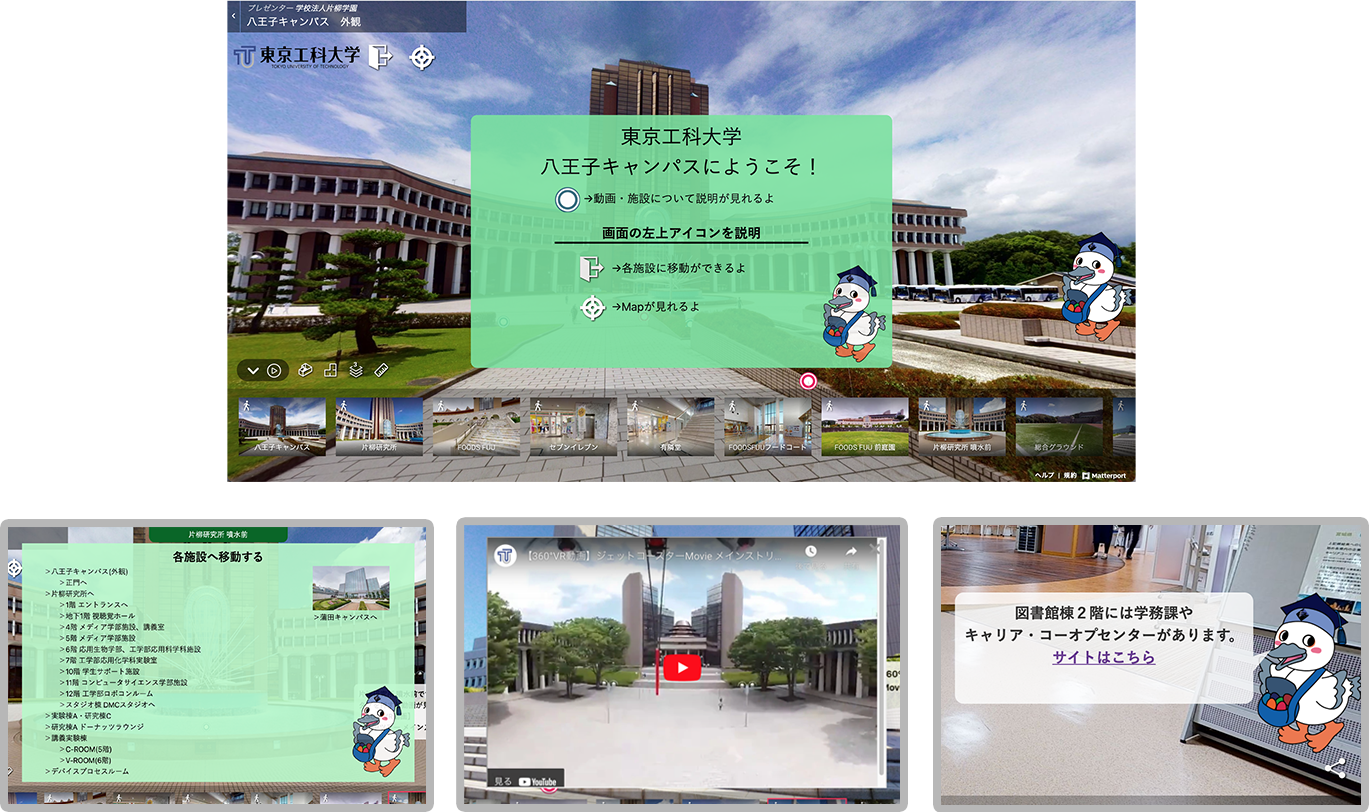Click the 規約 link
1369x812 pixels.
coord(1069,475)
